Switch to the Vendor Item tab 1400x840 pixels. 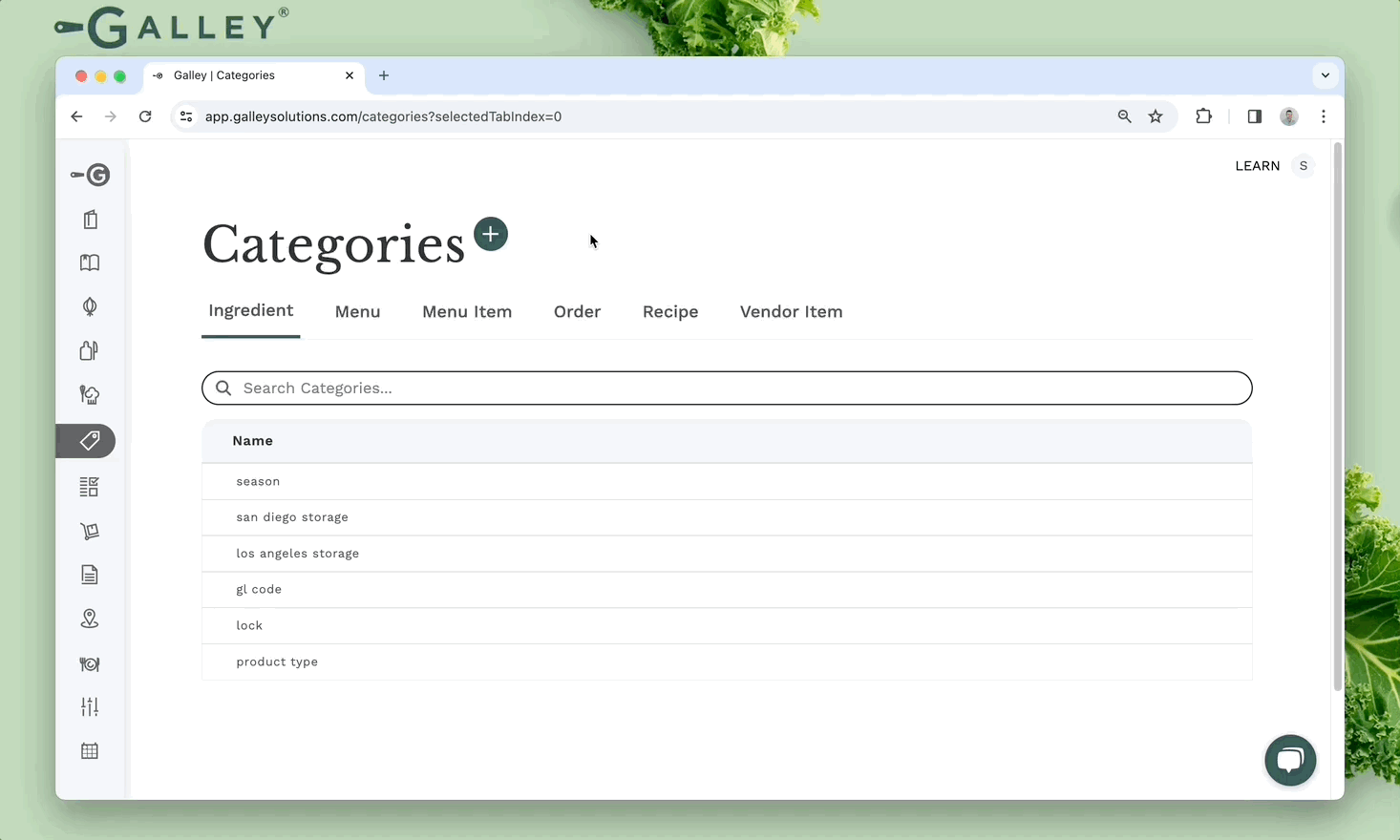pyautogui.click(x=791, y=312)
